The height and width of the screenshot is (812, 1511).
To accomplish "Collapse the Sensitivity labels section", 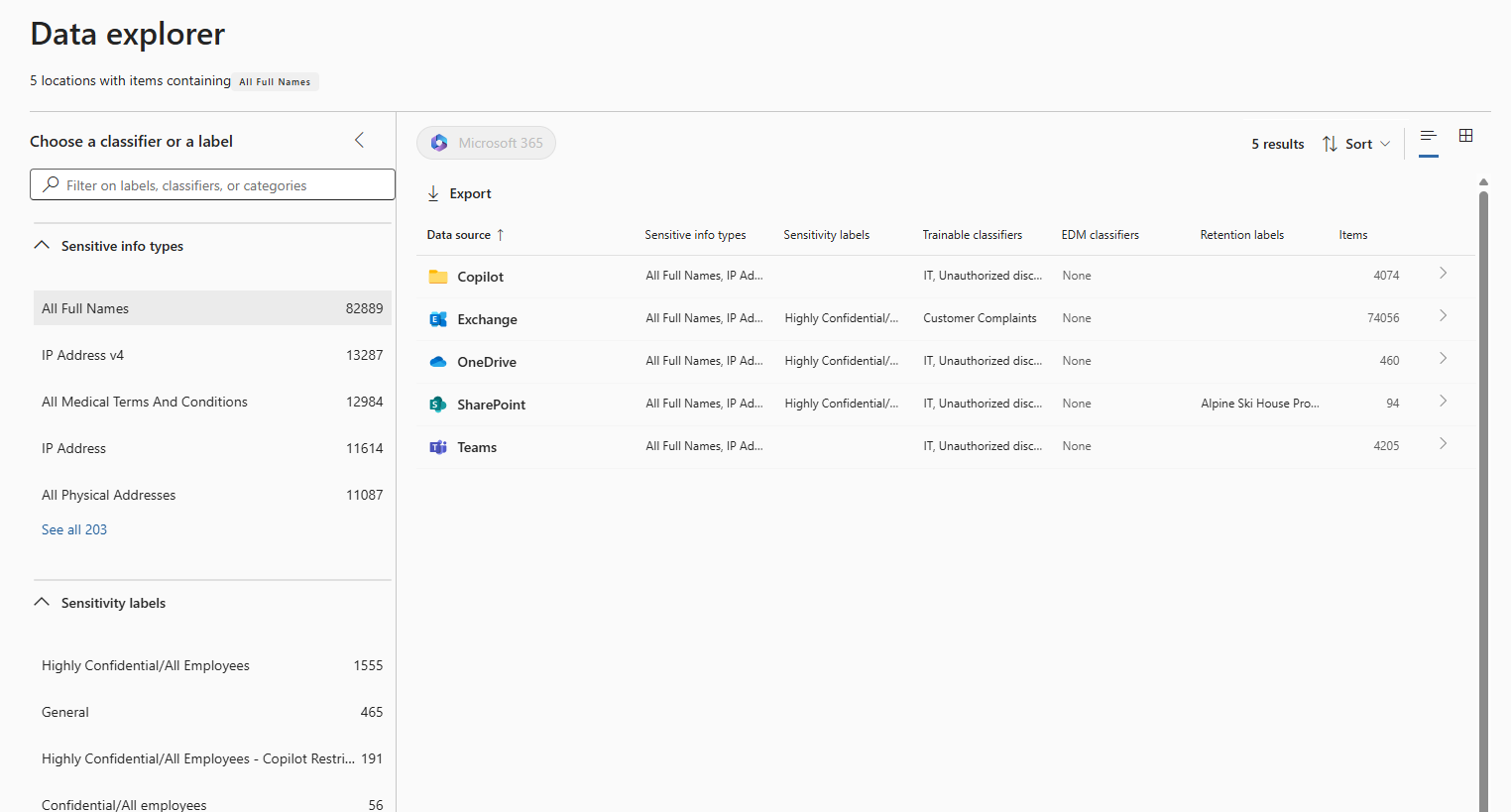I will tap(42, 602).
